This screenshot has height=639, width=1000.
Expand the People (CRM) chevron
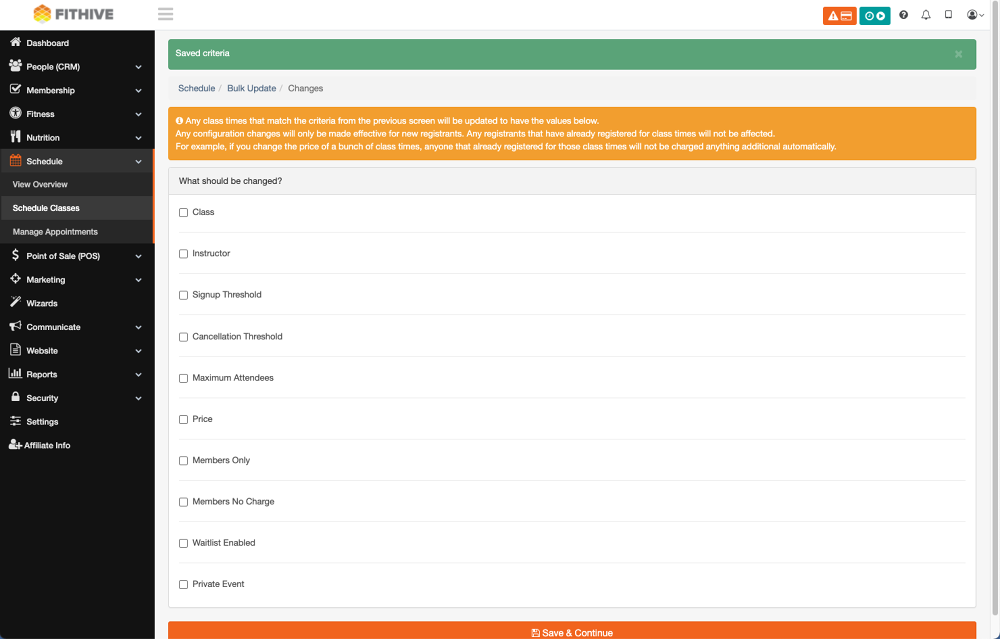pyautogui.click(x=138, y=67)
